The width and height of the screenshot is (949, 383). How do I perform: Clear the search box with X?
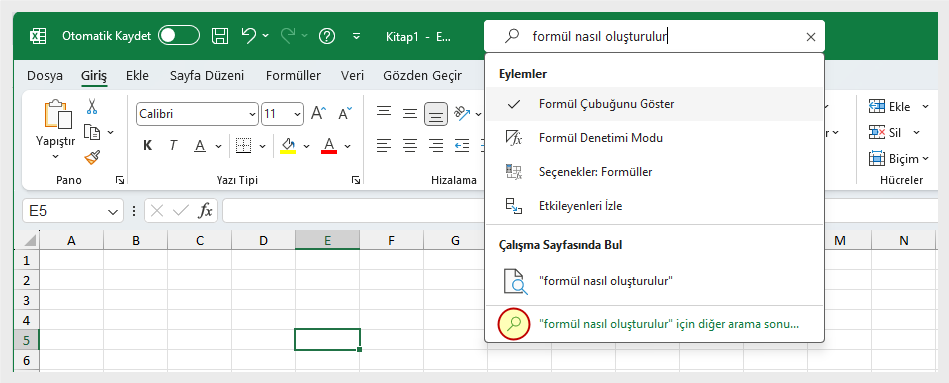(811, 37)
